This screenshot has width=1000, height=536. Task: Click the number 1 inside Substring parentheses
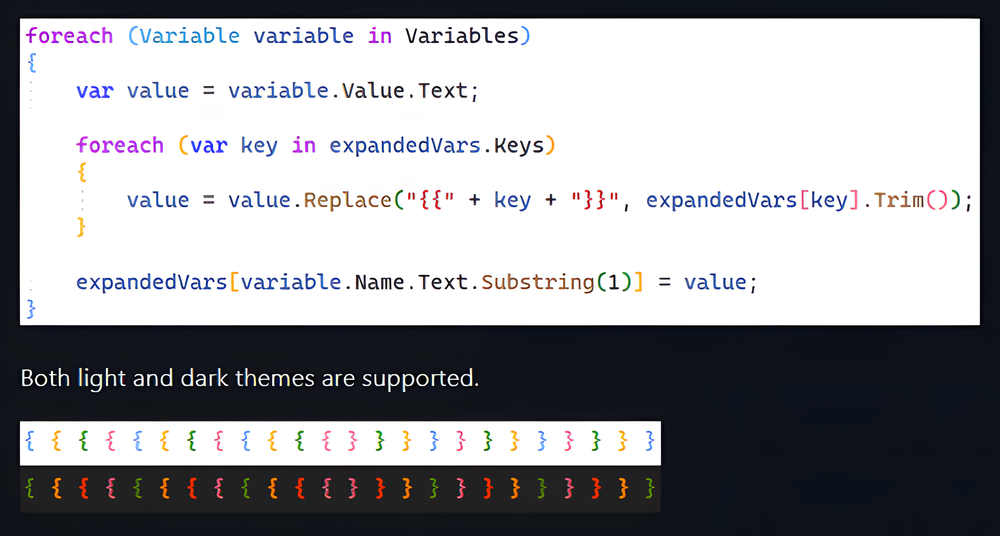tap(614, 282)
